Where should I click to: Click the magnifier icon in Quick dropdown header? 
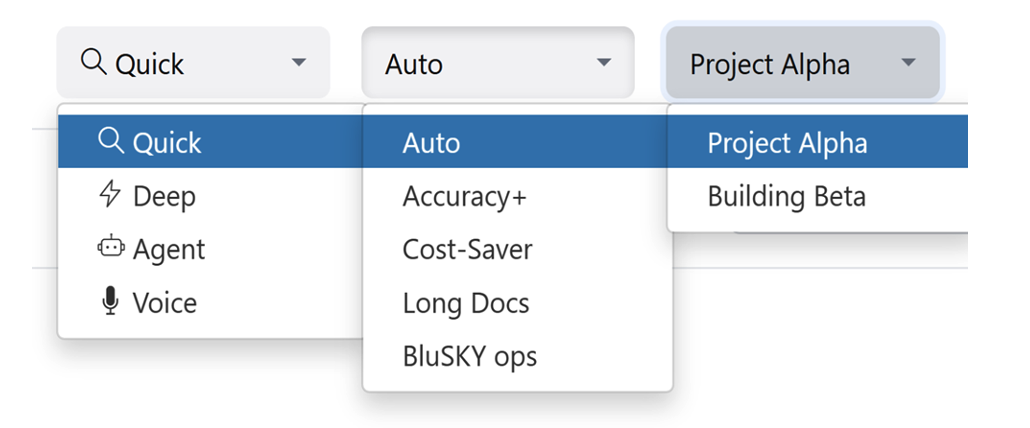pyautogui.click(x=93, y=62)
